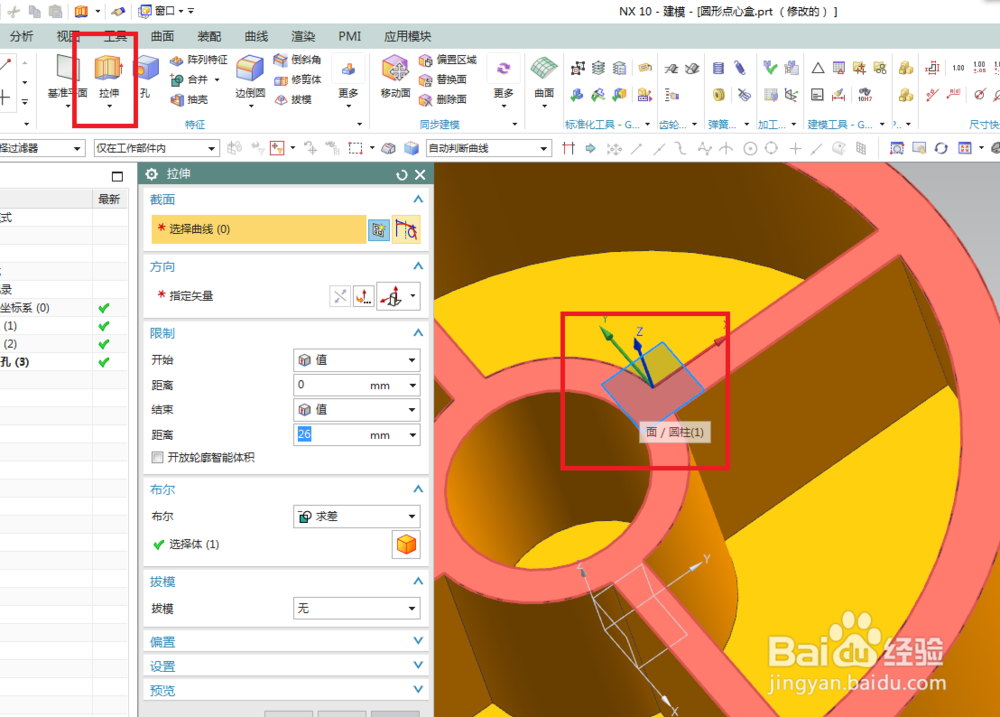
Task: Select the Offset Region (偏置区域) tool
Action: tap(448, 59)
